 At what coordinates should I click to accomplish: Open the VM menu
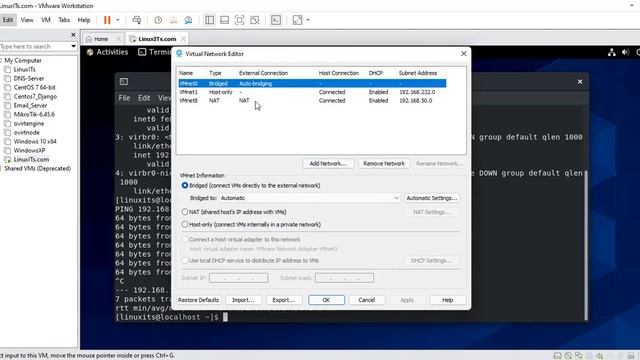point(46,20)
